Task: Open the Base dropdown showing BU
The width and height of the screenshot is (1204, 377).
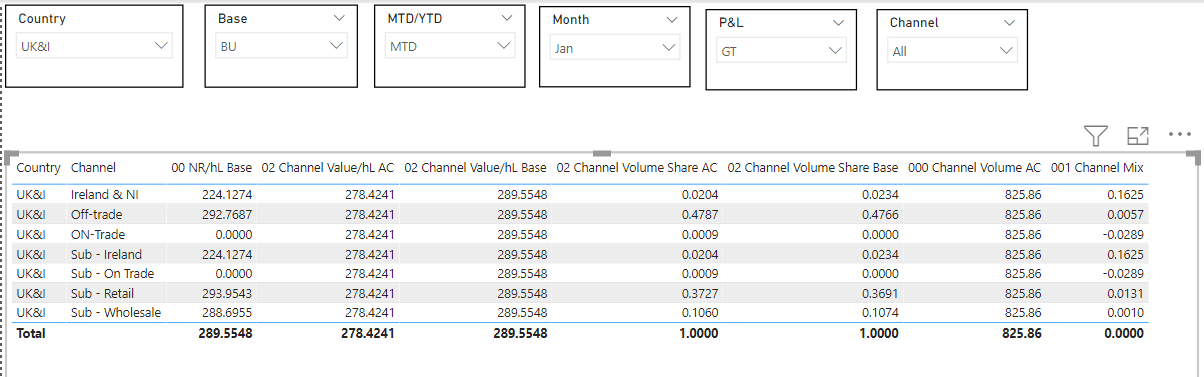Action: tap(282, 46)
